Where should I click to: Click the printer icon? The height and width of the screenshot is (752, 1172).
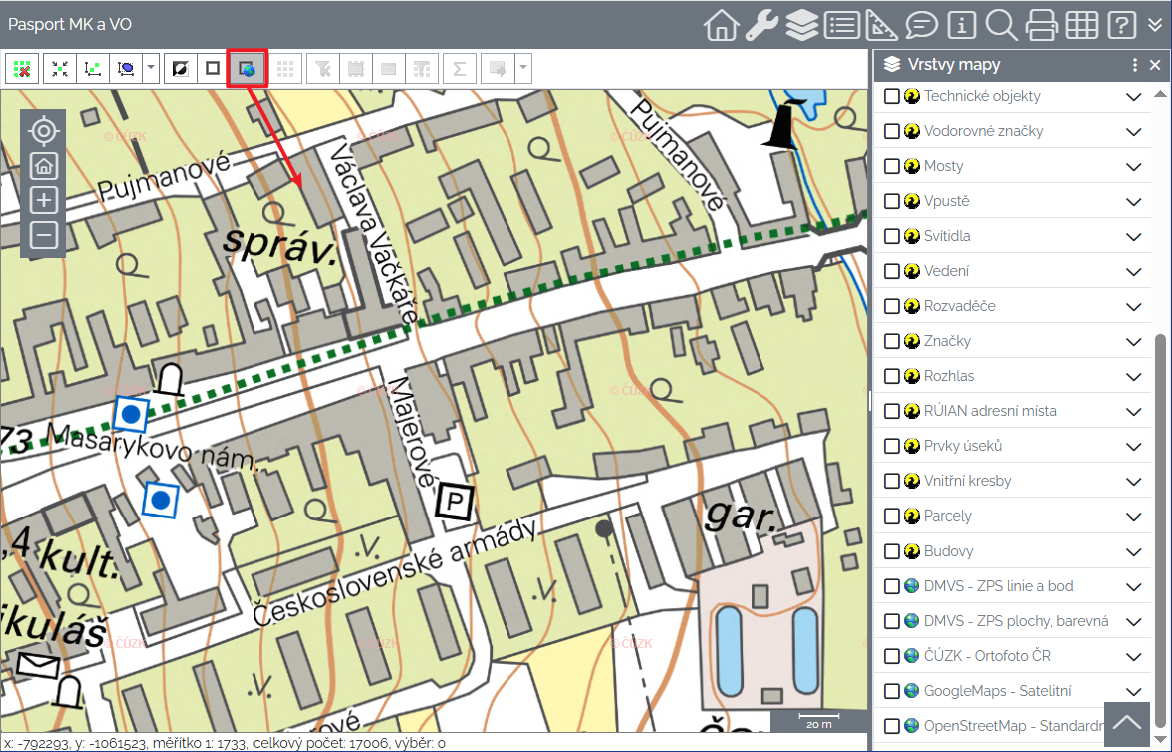[1041, 25]
